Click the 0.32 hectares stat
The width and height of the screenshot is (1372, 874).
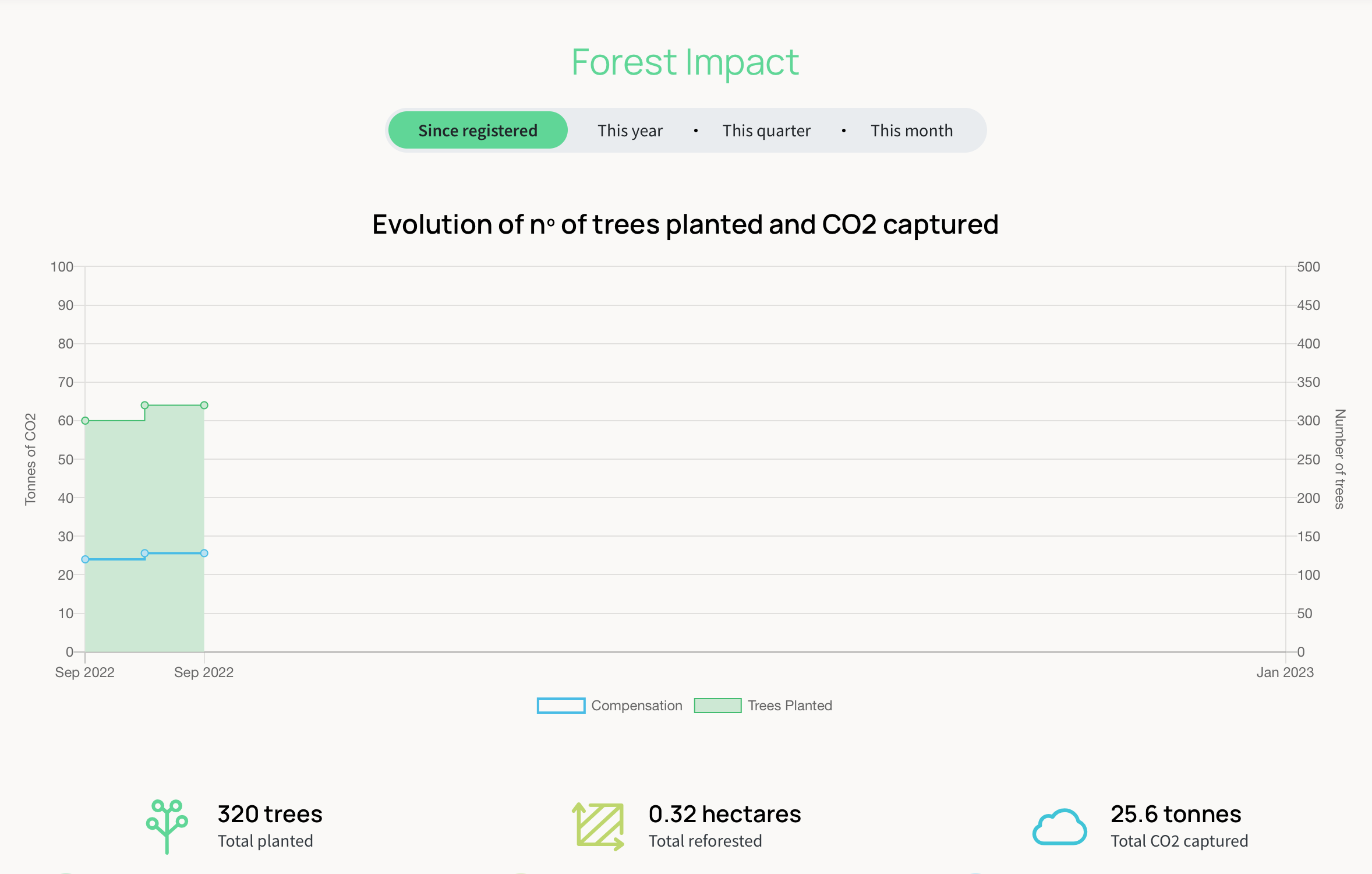724,814
